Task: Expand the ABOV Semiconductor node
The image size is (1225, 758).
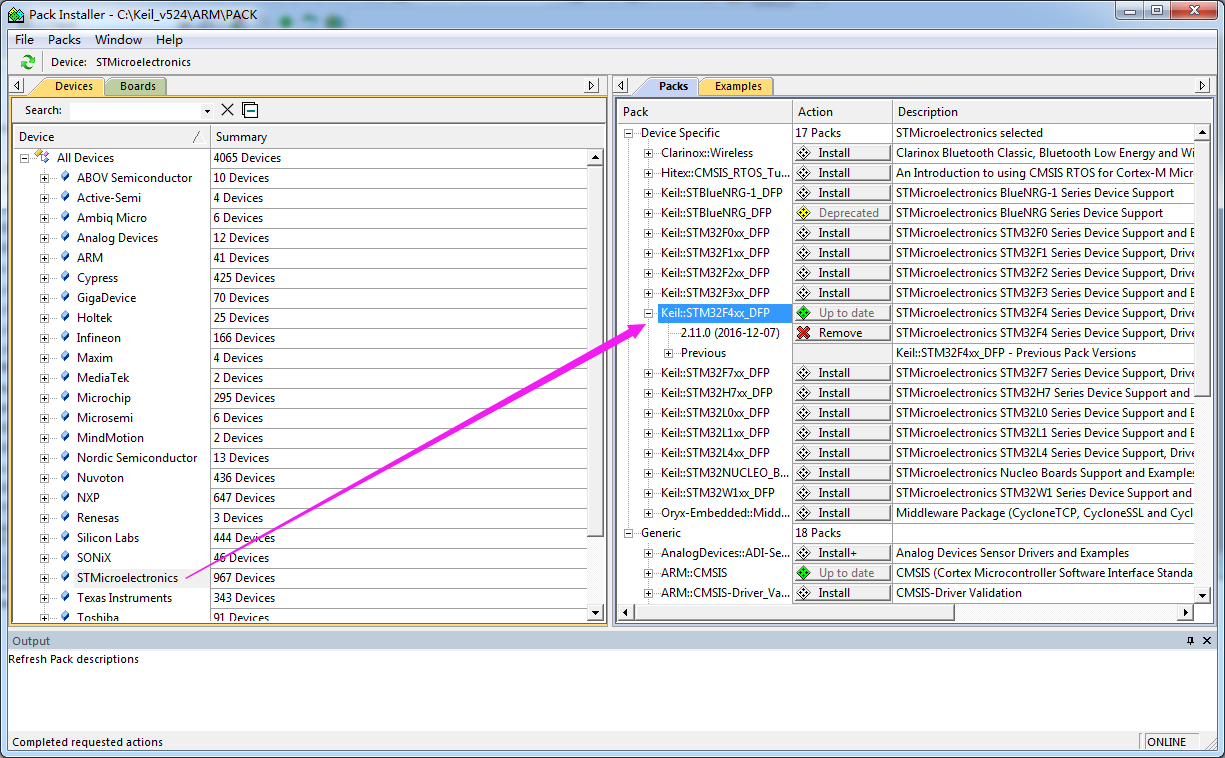Action: click(x=44, y=178)
